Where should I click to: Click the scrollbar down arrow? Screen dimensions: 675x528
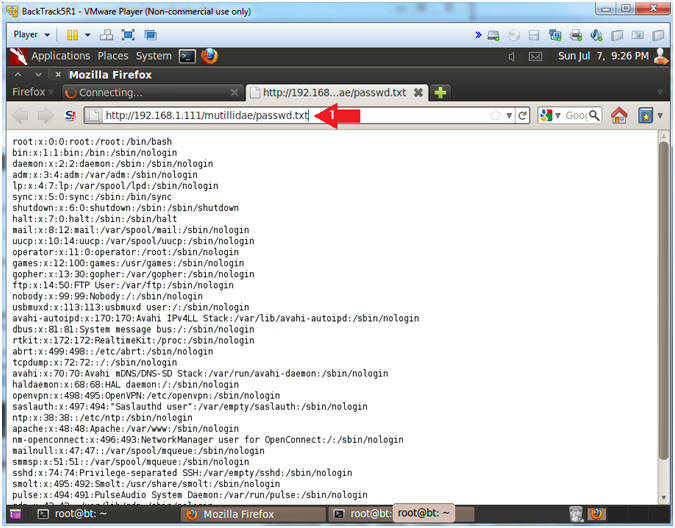point(663,497)
